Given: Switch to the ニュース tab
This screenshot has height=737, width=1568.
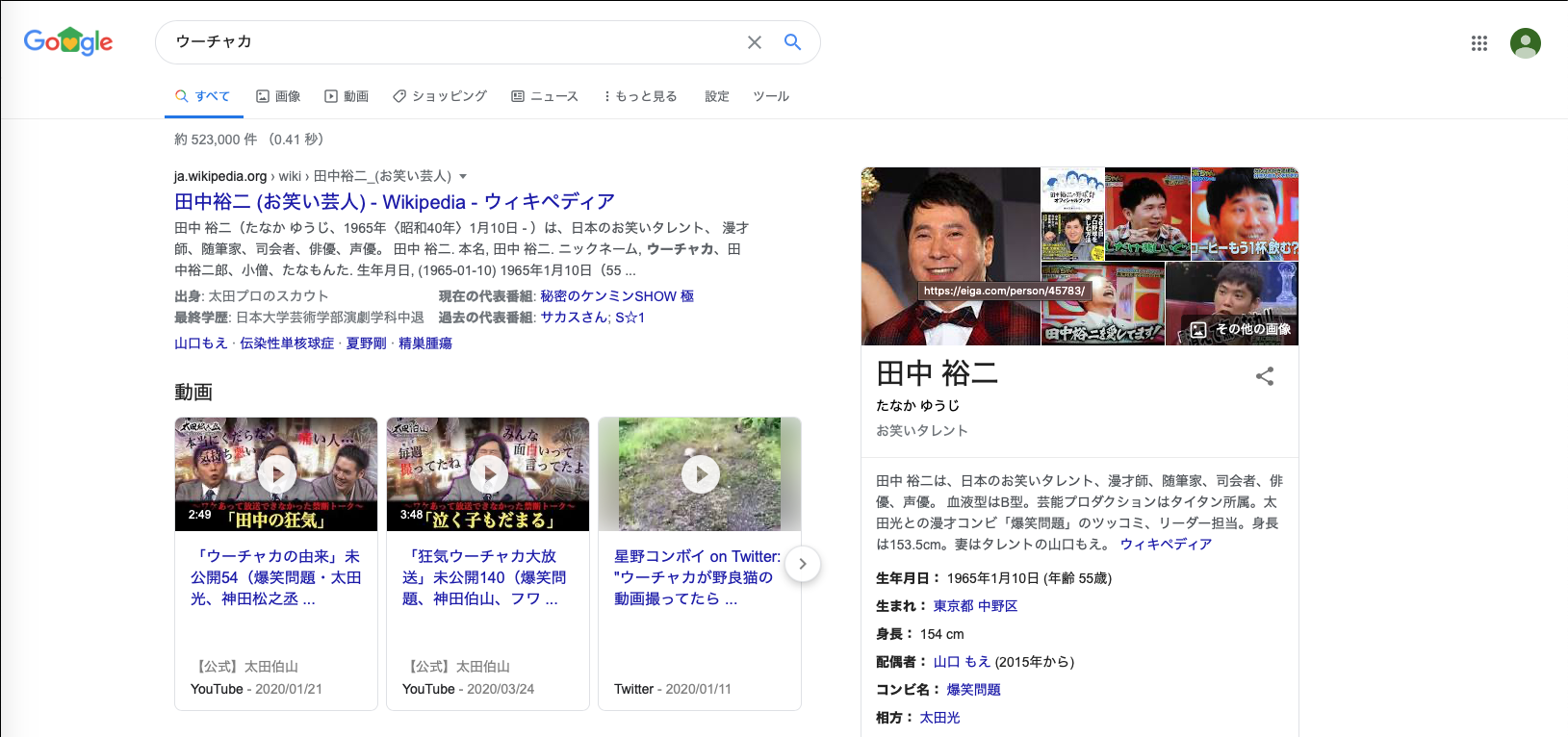Looking at the screenshot, I should (x=545, y=96).
